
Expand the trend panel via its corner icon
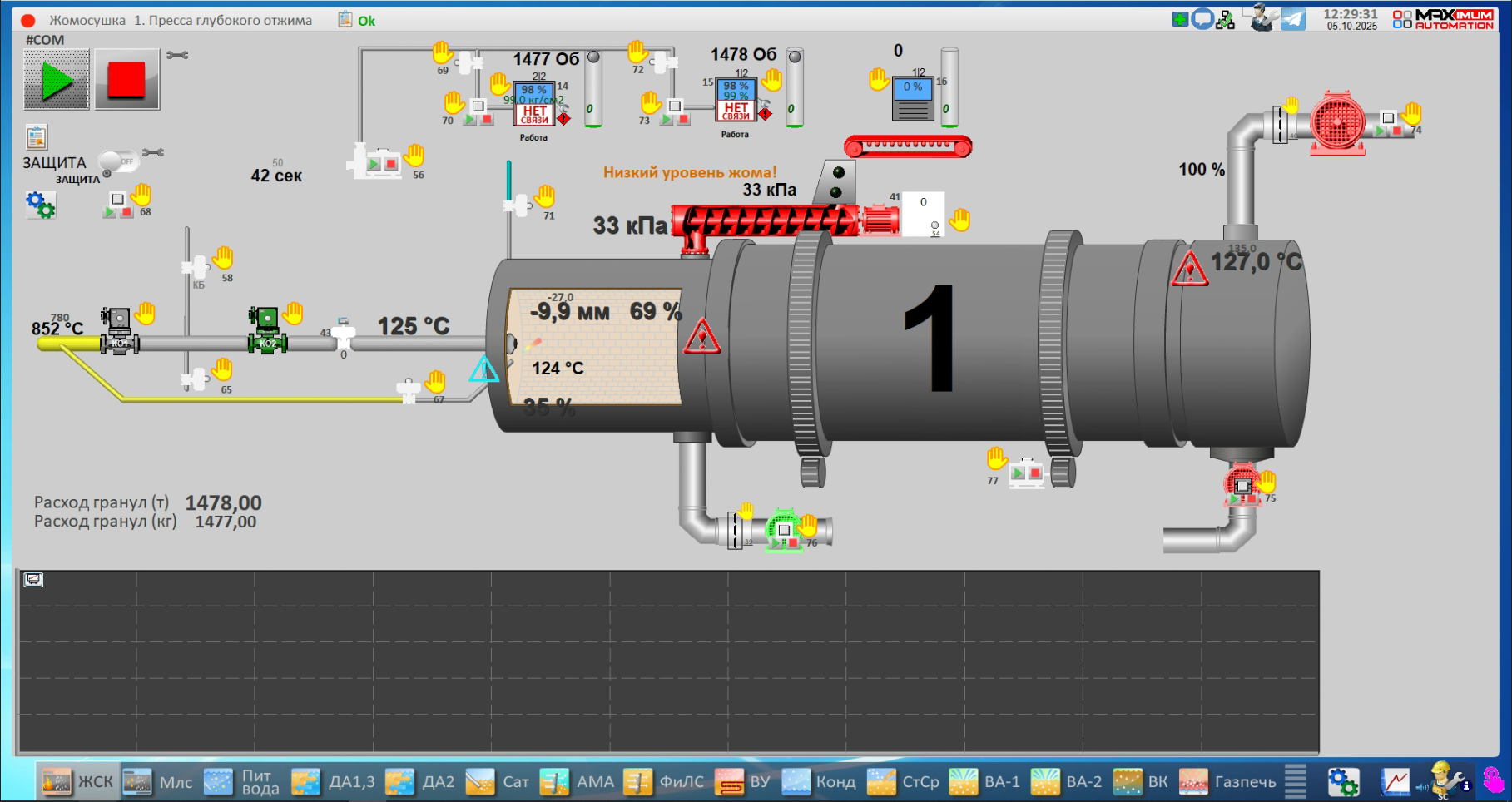click(33, 580)
